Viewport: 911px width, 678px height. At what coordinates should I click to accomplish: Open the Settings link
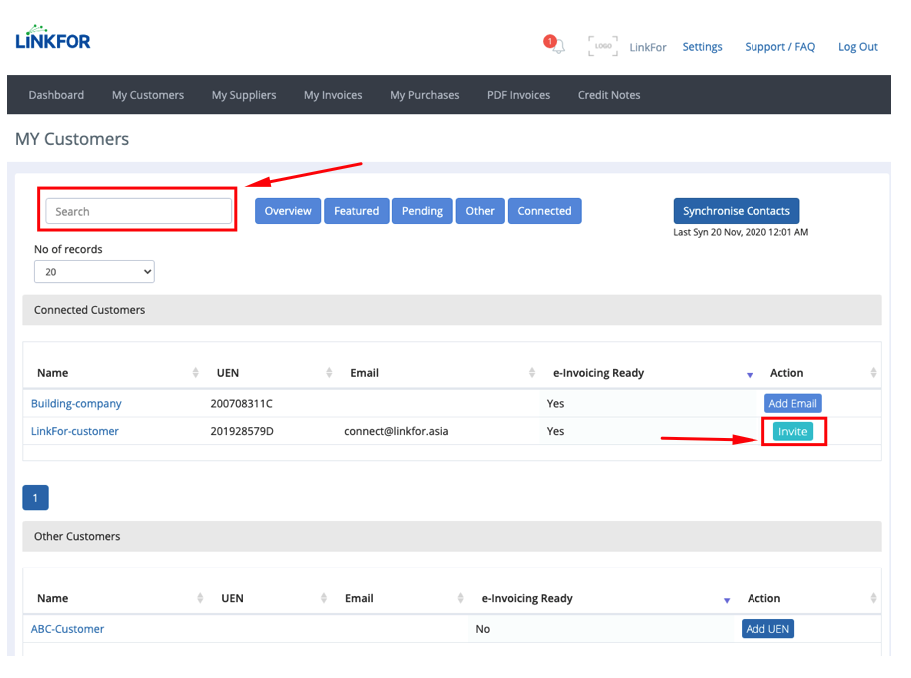point(702,46)
